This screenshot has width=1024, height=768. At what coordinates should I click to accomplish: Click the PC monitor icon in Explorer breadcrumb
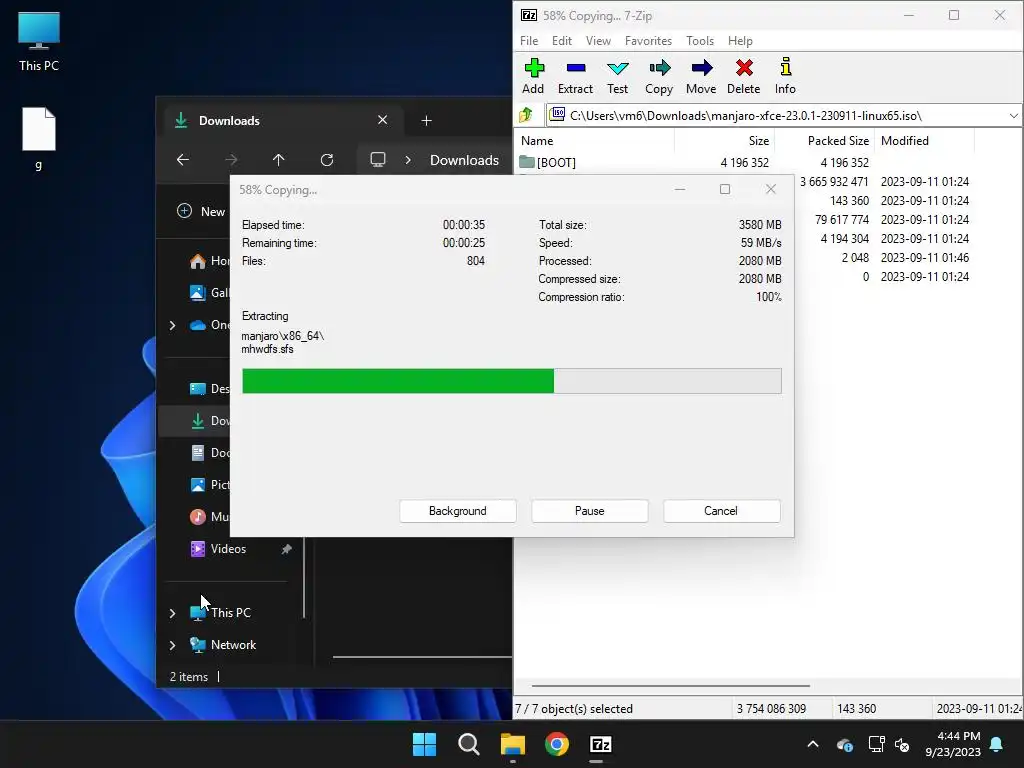(377, 159)
